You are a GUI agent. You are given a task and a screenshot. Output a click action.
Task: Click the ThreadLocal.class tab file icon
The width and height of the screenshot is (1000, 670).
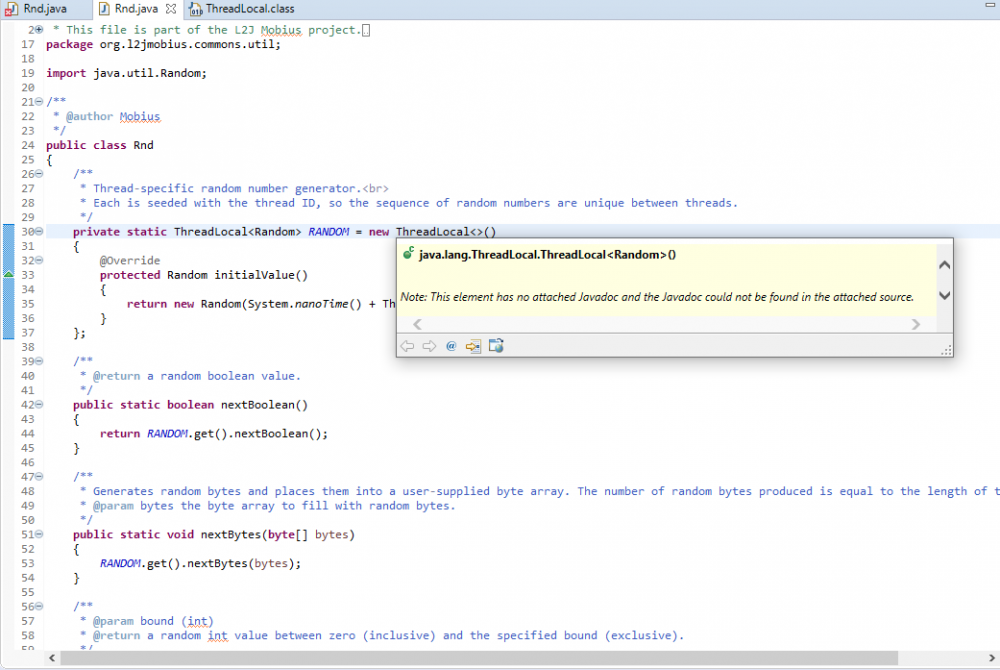pyautogui.click(x=195, y=9)
